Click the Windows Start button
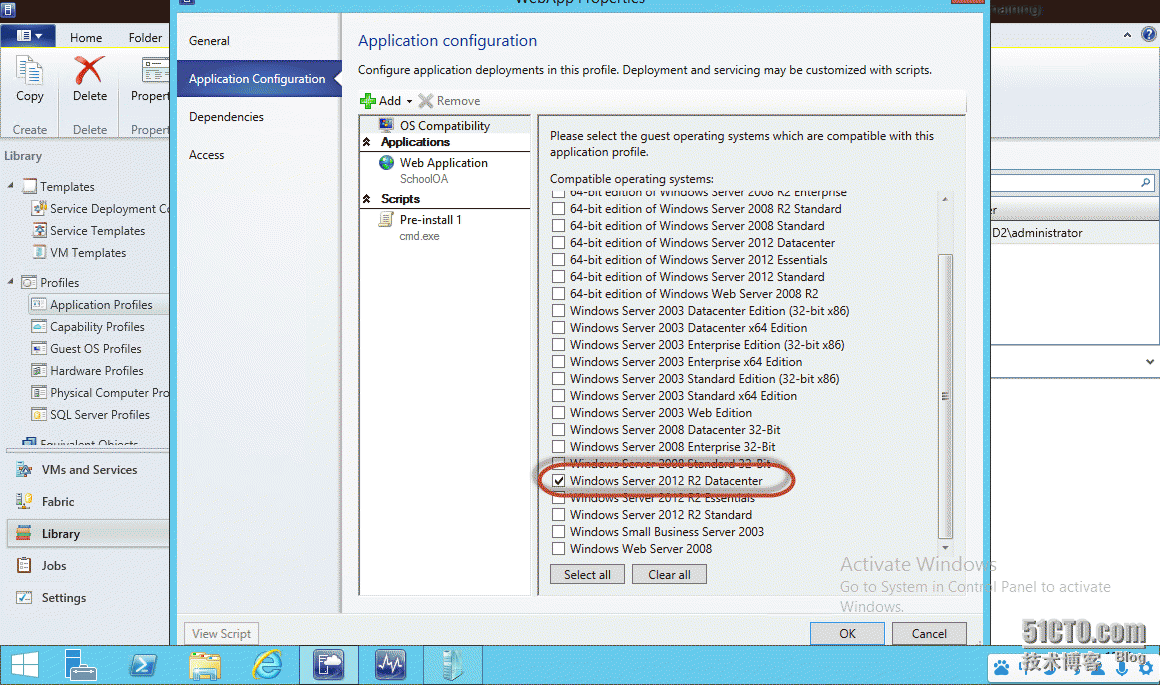Image resolution: width=1160 pixels, height=685 pixels. tap(24, 665)
